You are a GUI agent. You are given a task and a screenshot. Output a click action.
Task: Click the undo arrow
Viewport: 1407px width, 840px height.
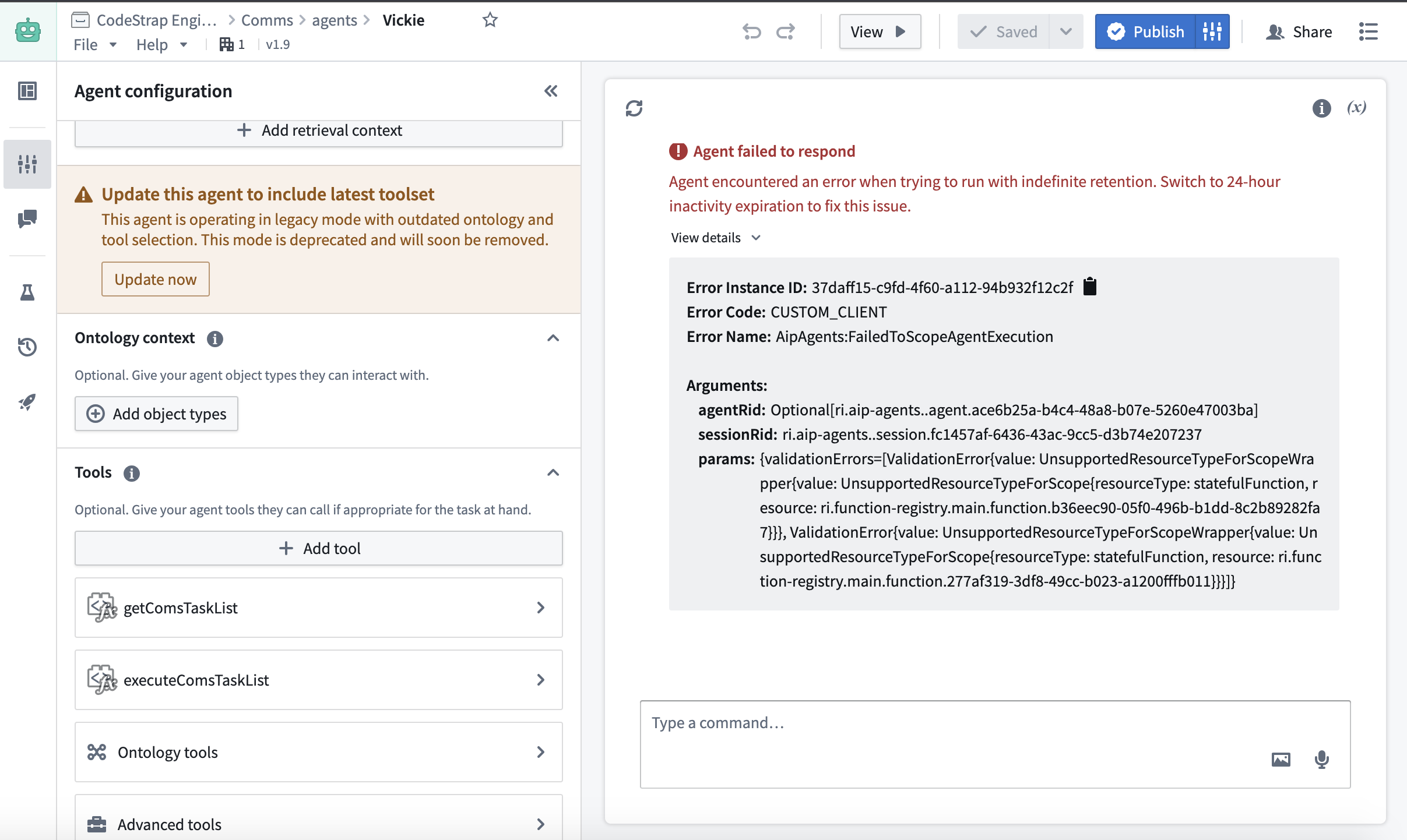point(752,31)
